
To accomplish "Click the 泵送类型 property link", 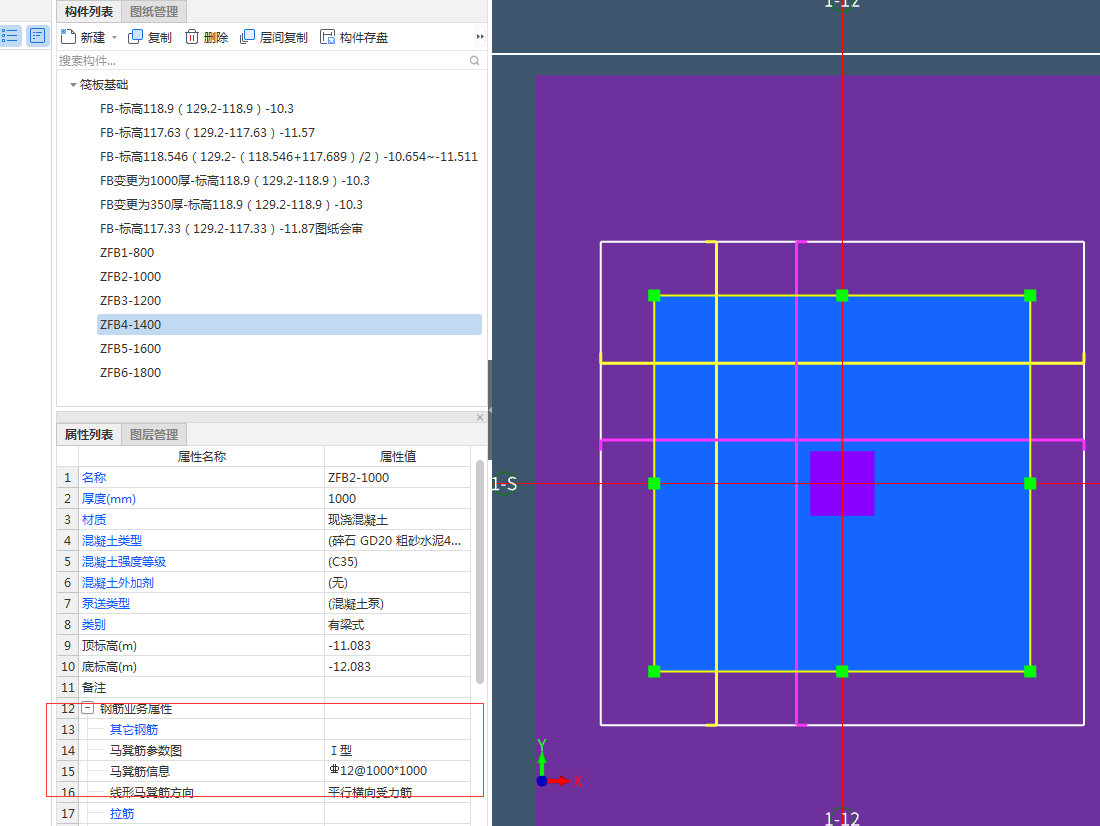I will pos(106,604).
